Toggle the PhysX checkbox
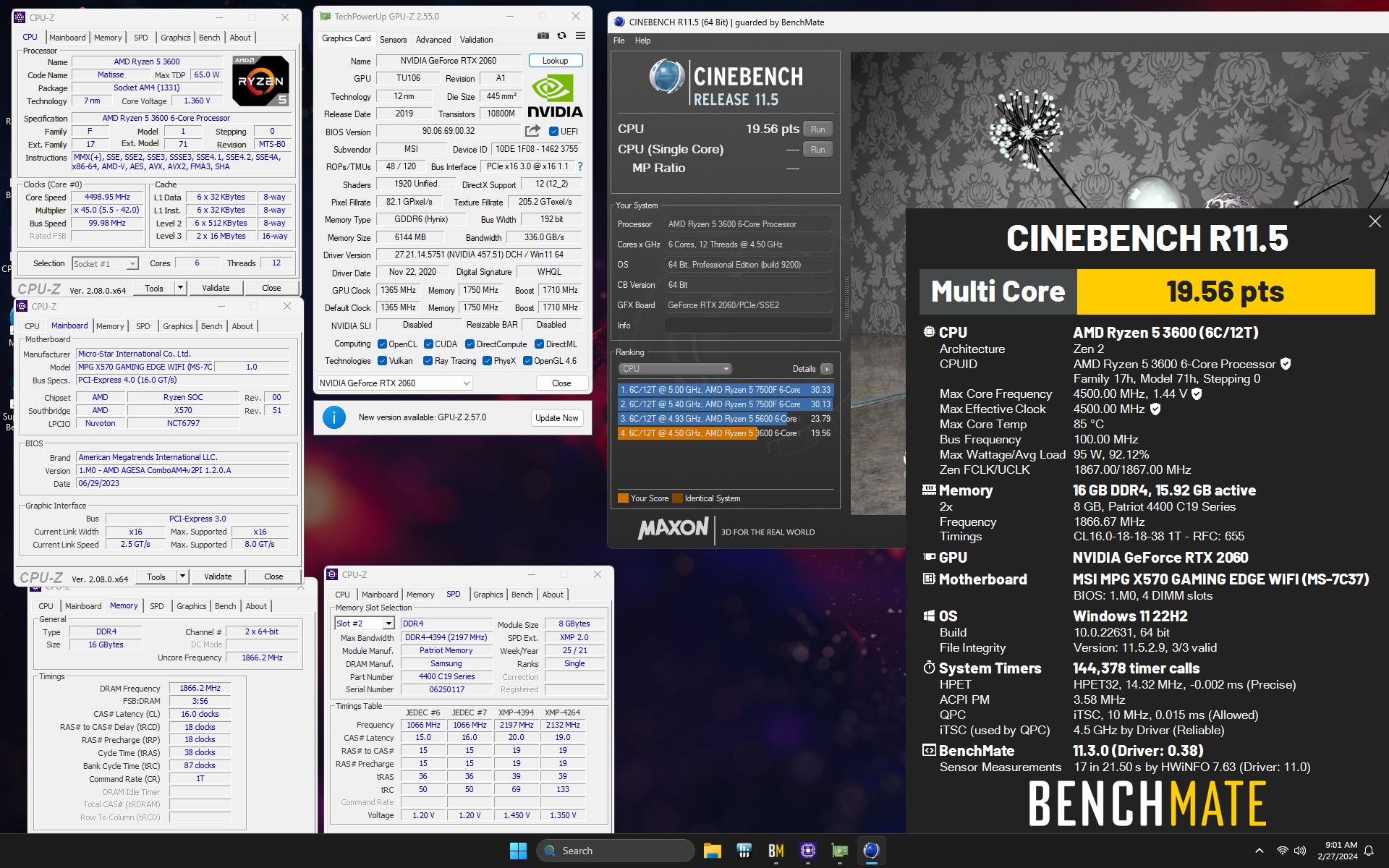Viewport: 1389px width, 868px height. tap(487, 361)
